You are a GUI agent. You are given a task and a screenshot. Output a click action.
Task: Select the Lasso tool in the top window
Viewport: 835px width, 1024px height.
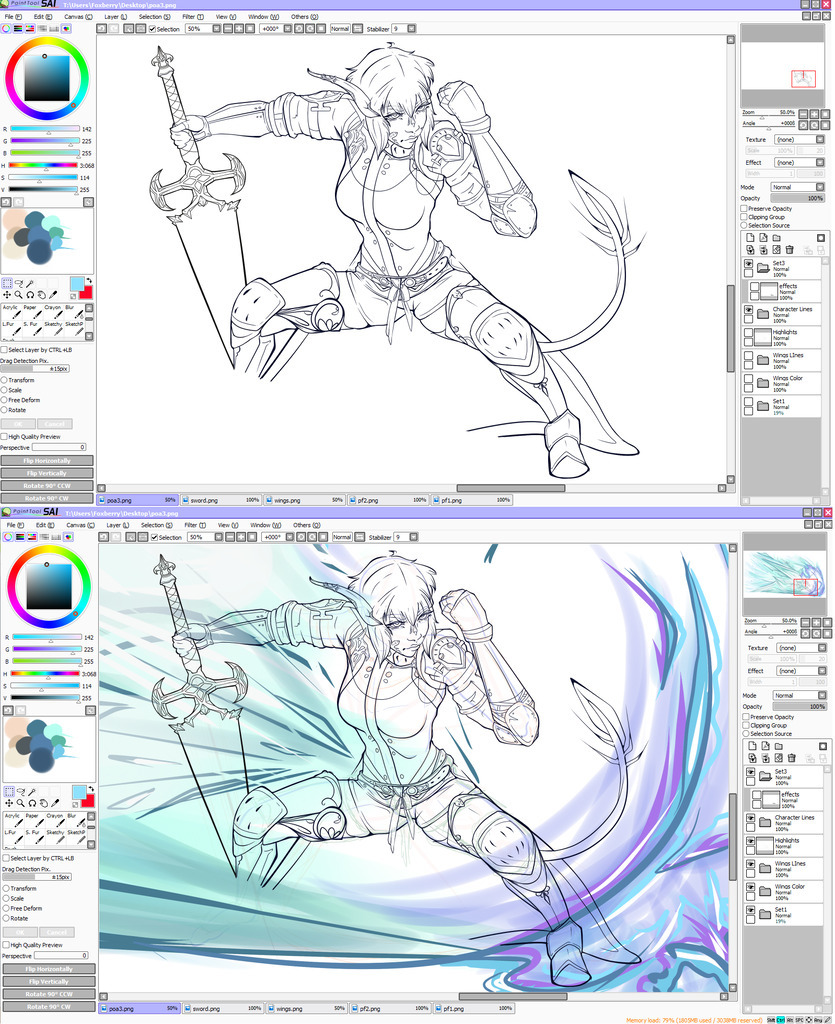point(19,283)
